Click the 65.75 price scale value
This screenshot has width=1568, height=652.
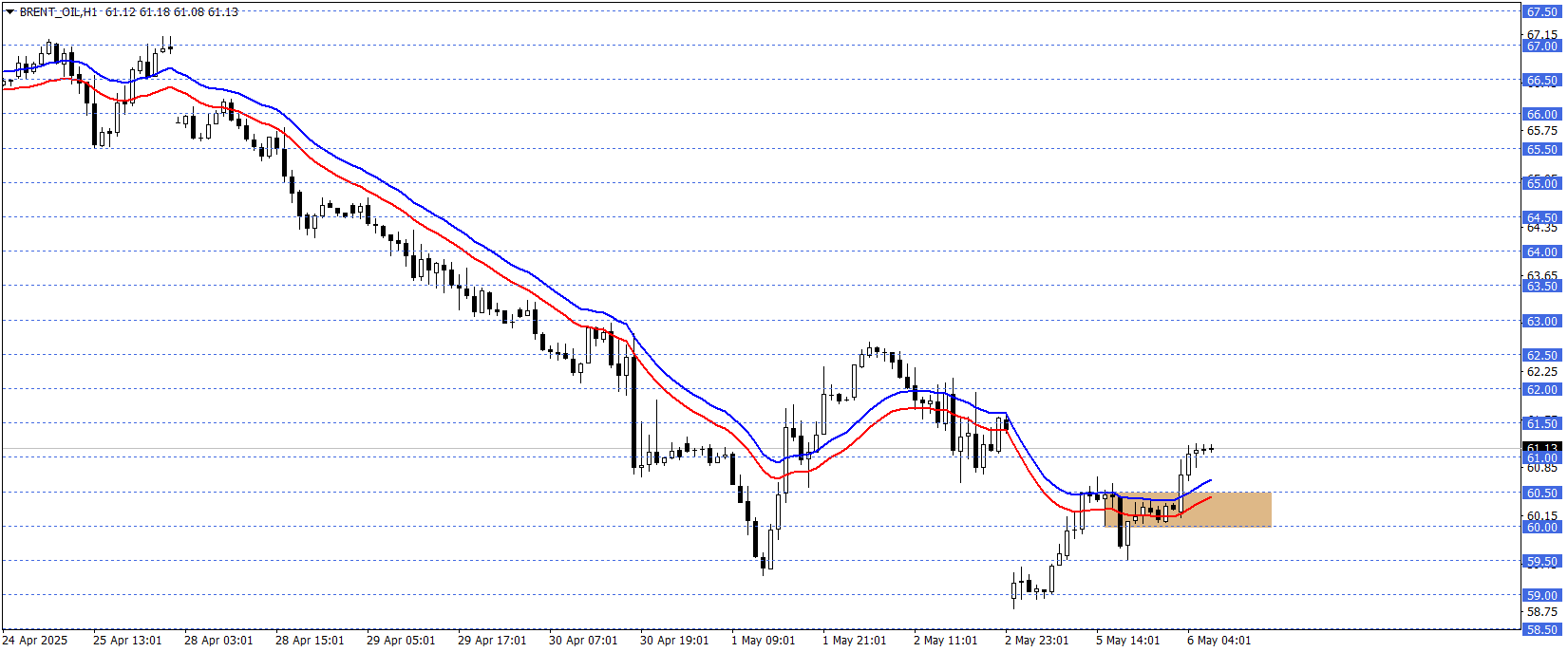[x=1542, y=131]
